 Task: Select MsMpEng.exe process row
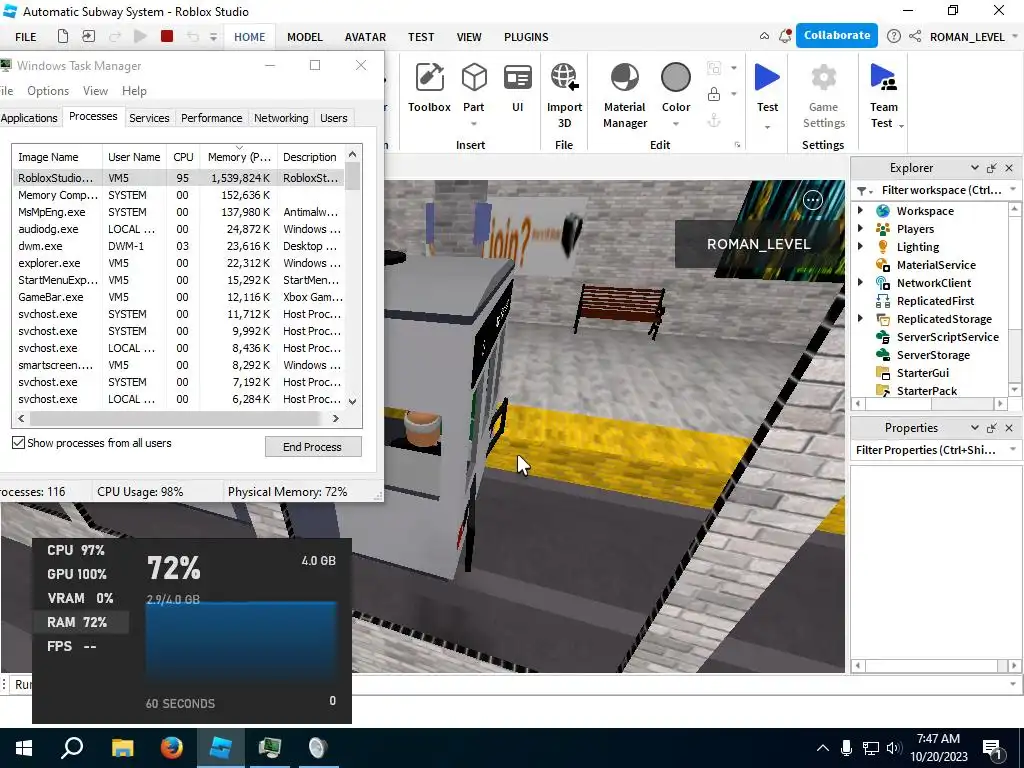tap(178, 212)
